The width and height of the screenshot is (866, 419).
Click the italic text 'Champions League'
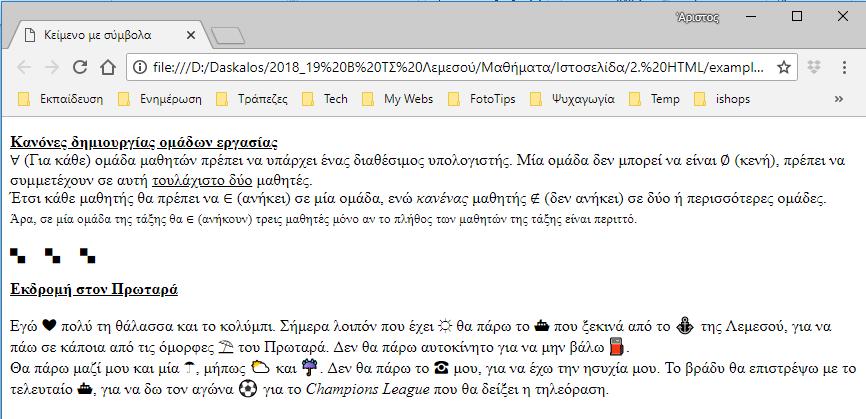click(367, 390)
